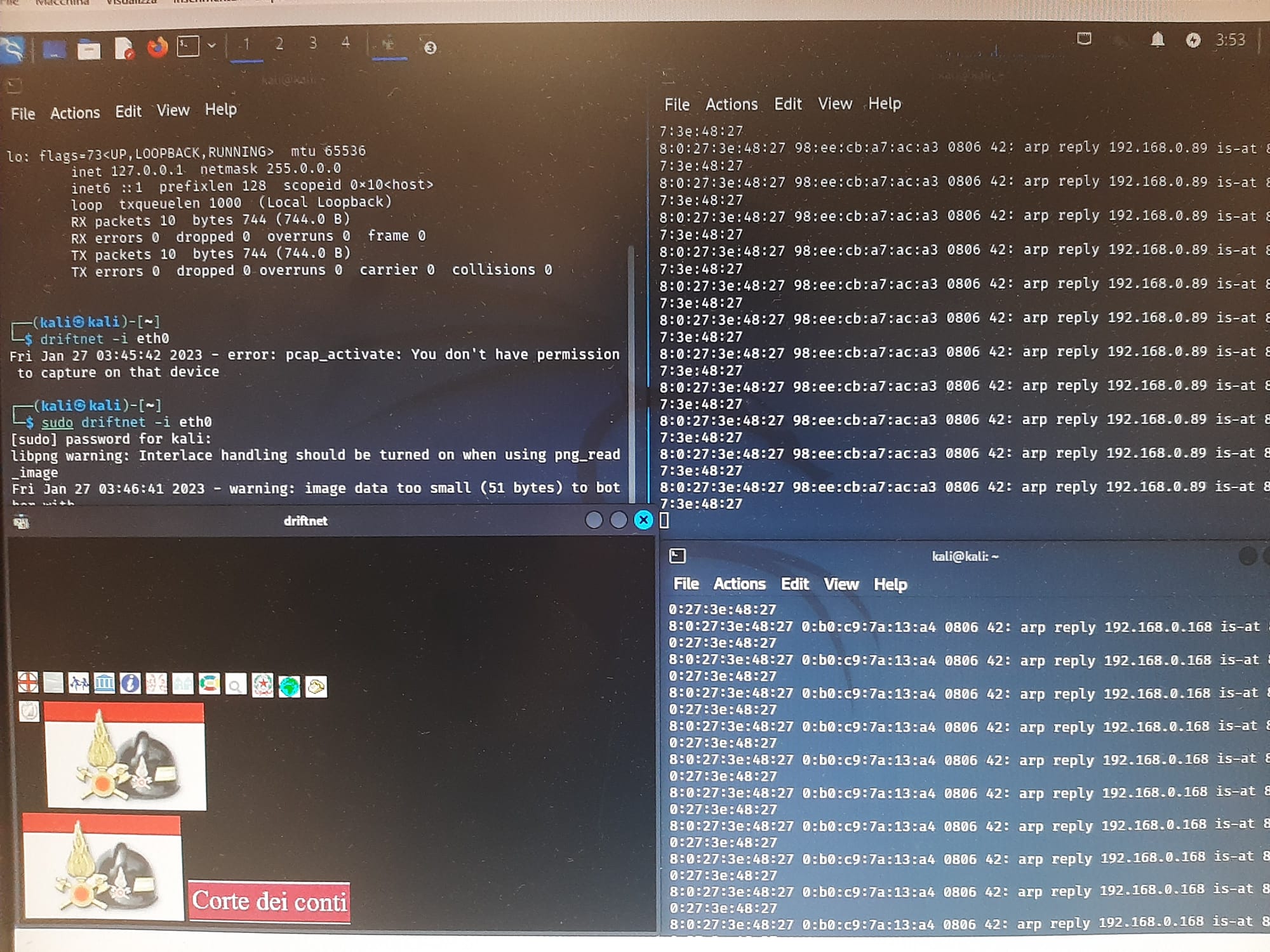Open Help menu in bottom-right terminal

pyautogui.click(x=890, y=585)
